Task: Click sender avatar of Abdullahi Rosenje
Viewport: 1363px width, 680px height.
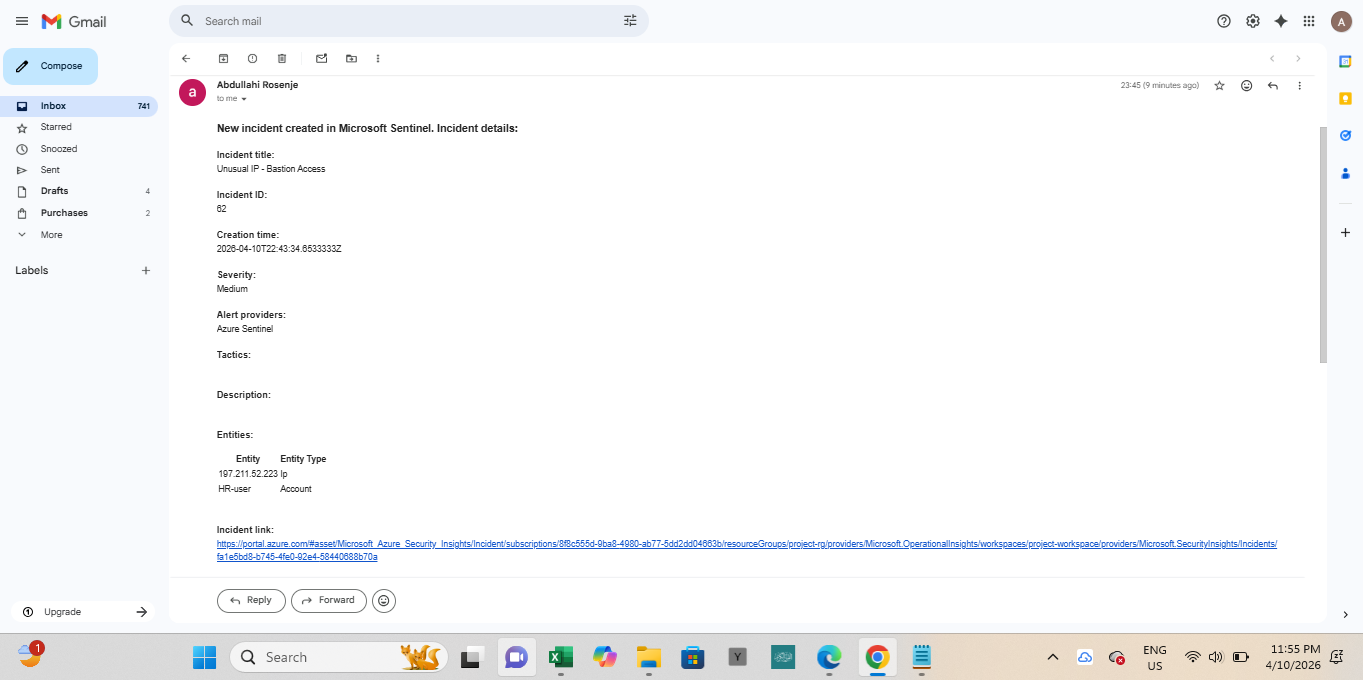Action: (192, 93)
